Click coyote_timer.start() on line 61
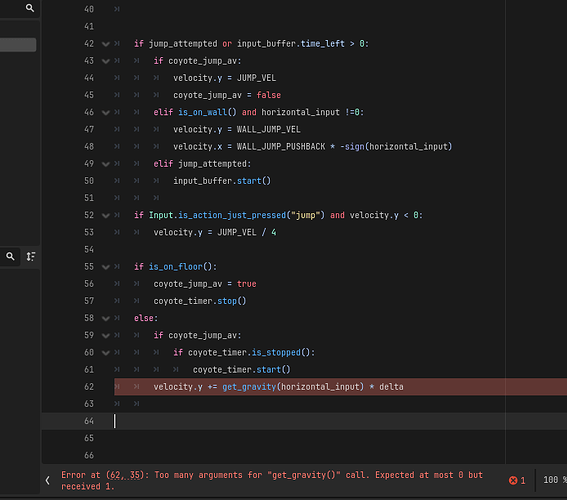567x500 pixels. [x=242, y=370]
